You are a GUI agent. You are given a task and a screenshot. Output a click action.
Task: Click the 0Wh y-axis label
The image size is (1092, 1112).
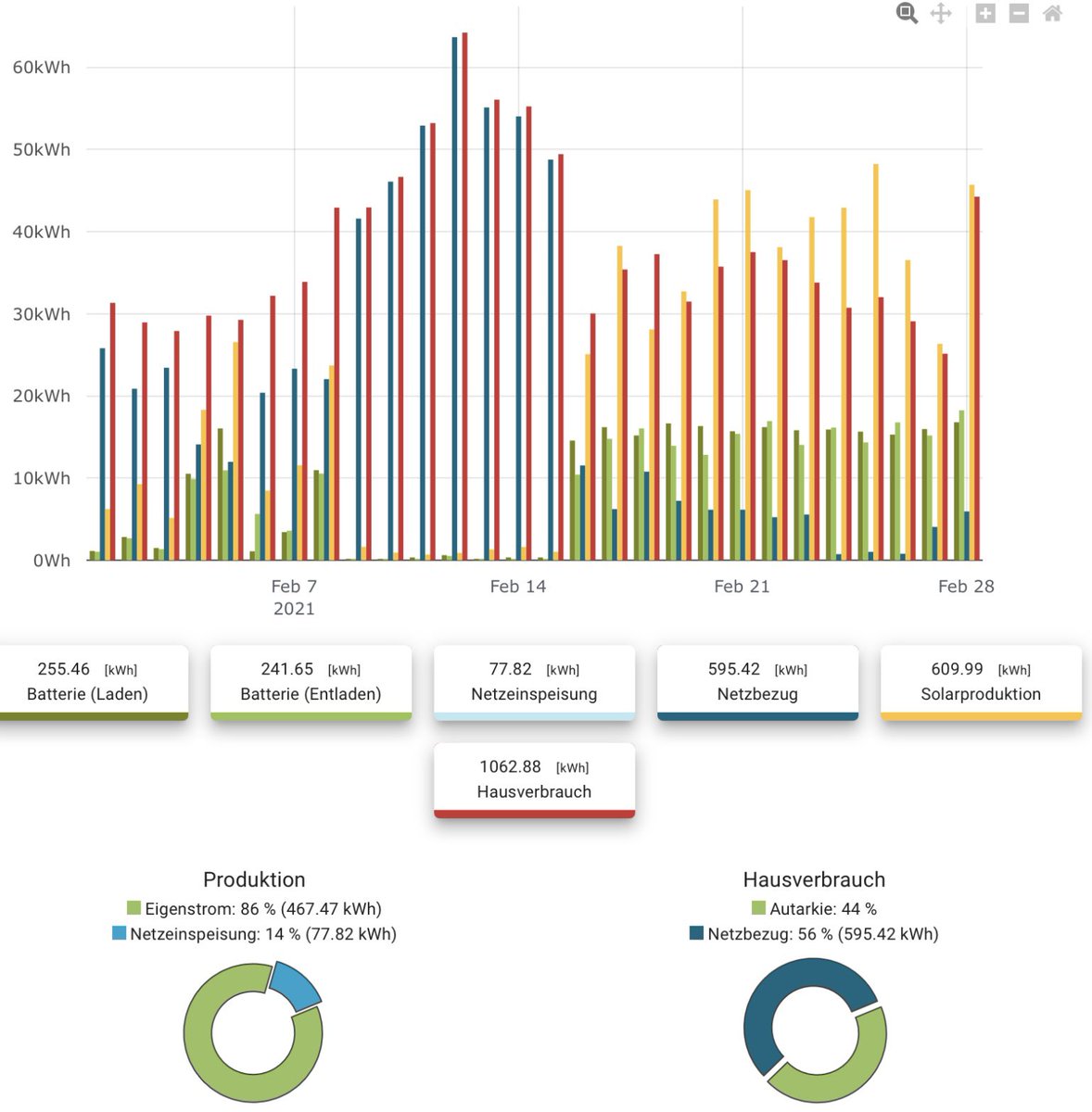point(52,561)
